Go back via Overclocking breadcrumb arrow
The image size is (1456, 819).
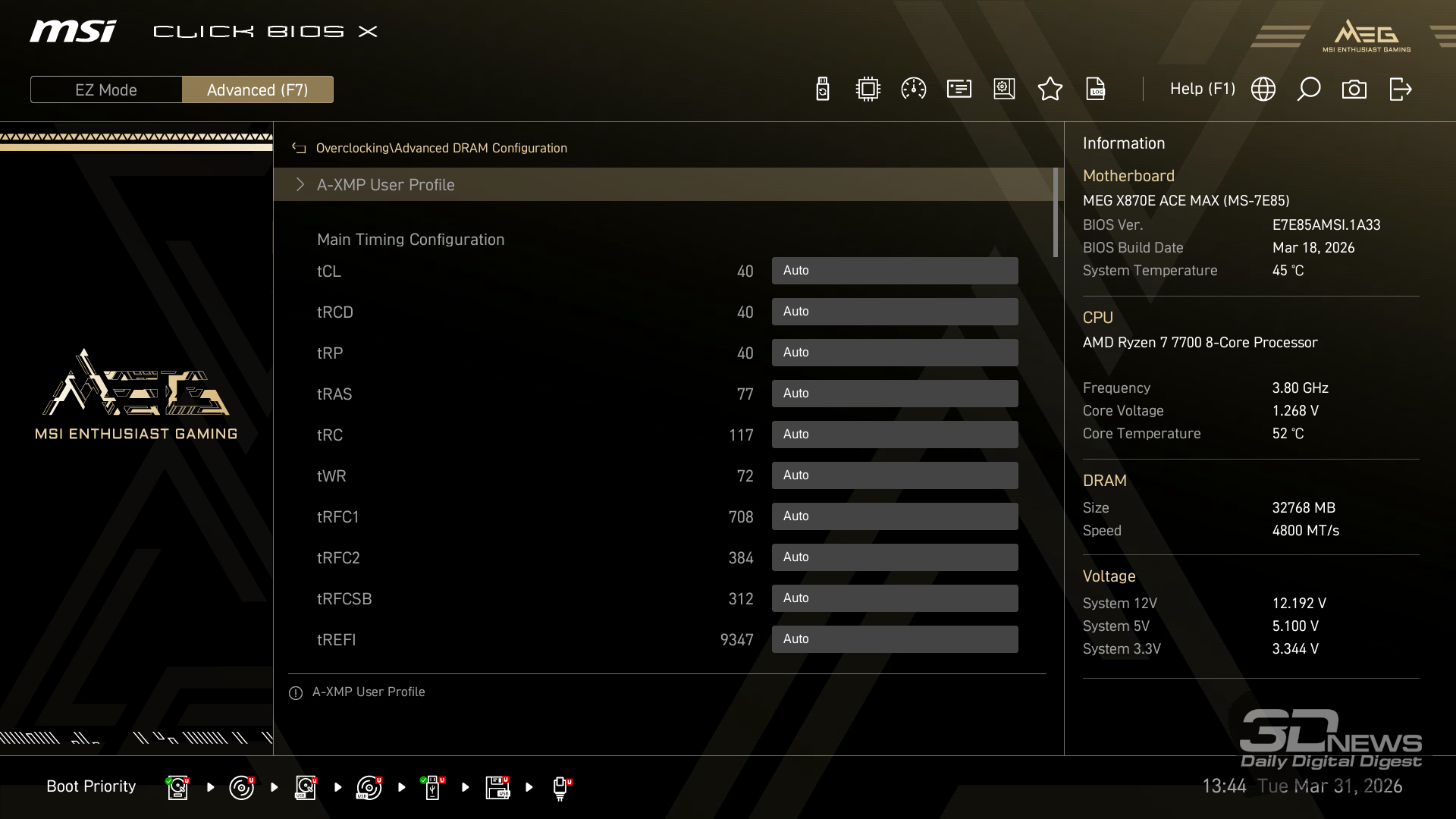point(299,149)
